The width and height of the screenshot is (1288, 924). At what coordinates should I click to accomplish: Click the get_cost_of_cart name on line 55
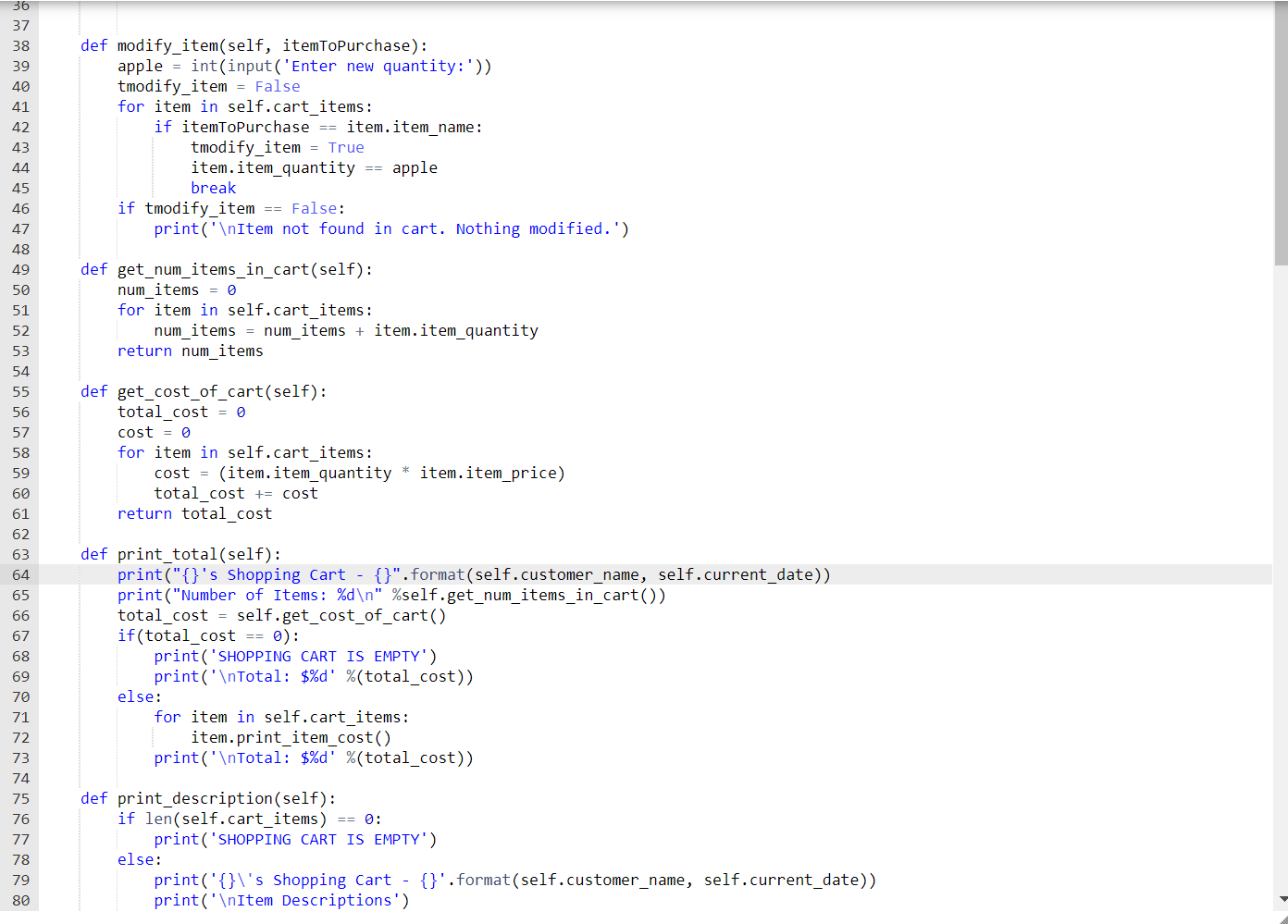click(191, 391)
